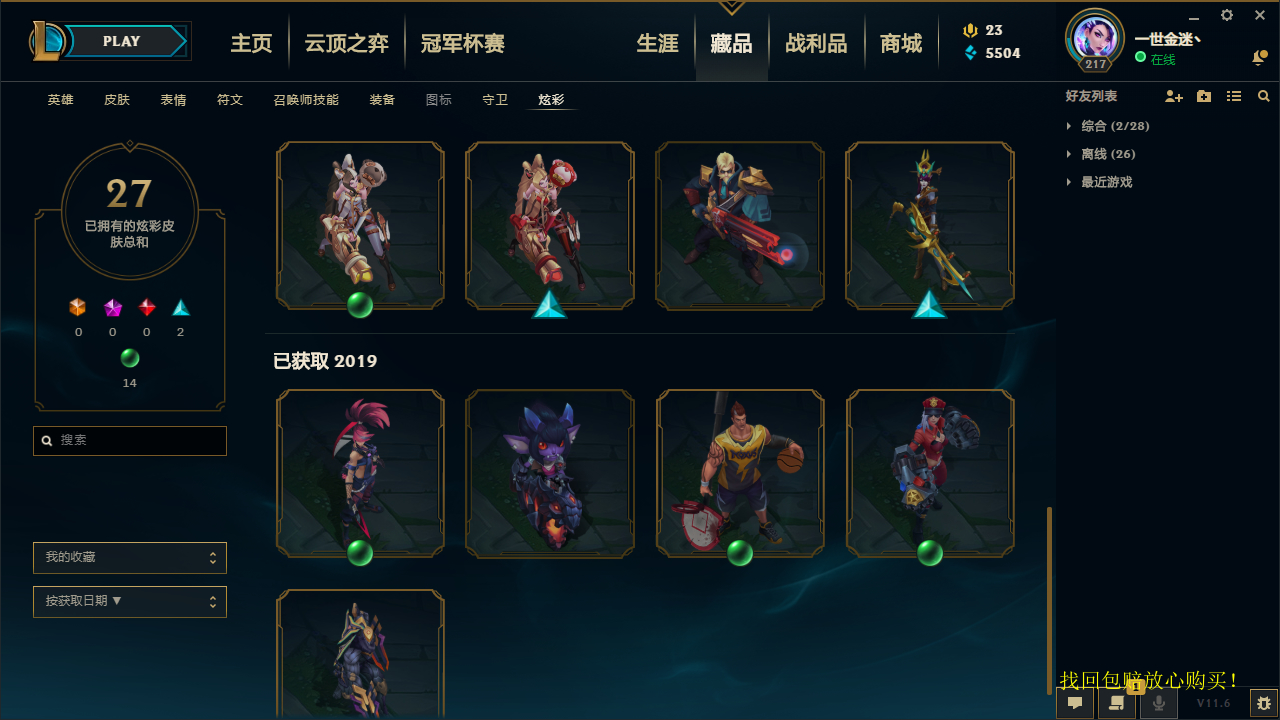Open friends list view options icon
The width and height of the screenshot is (1280, 720).
1234,97
